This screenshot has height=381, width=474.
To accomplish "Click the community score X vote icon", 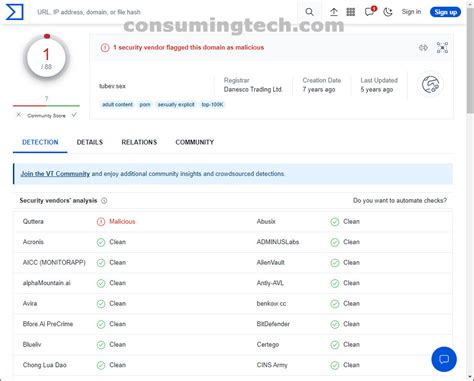I will (x=19, y=115).
